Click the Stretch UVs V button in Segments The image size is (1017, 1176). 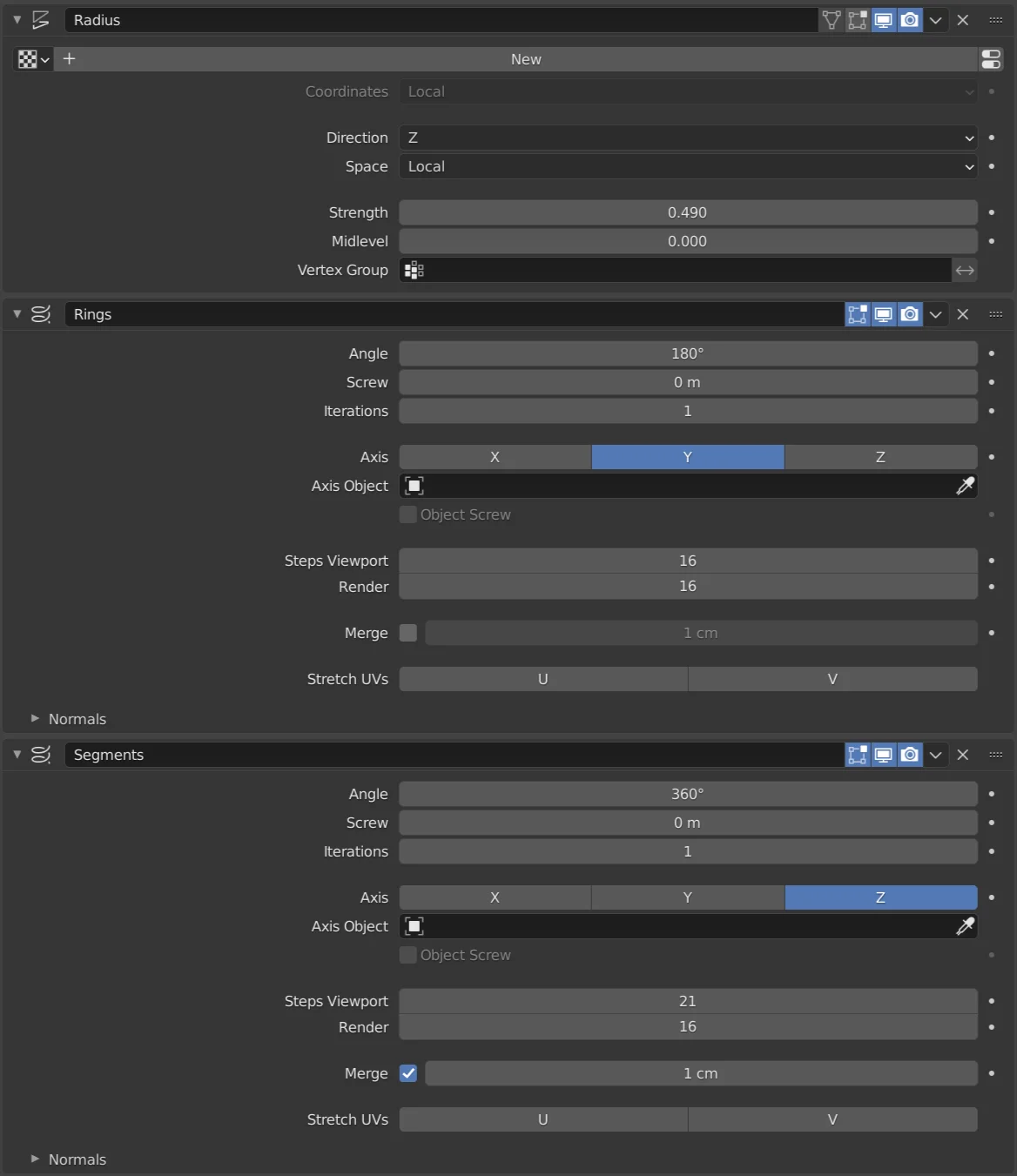tap(832, 1119)
